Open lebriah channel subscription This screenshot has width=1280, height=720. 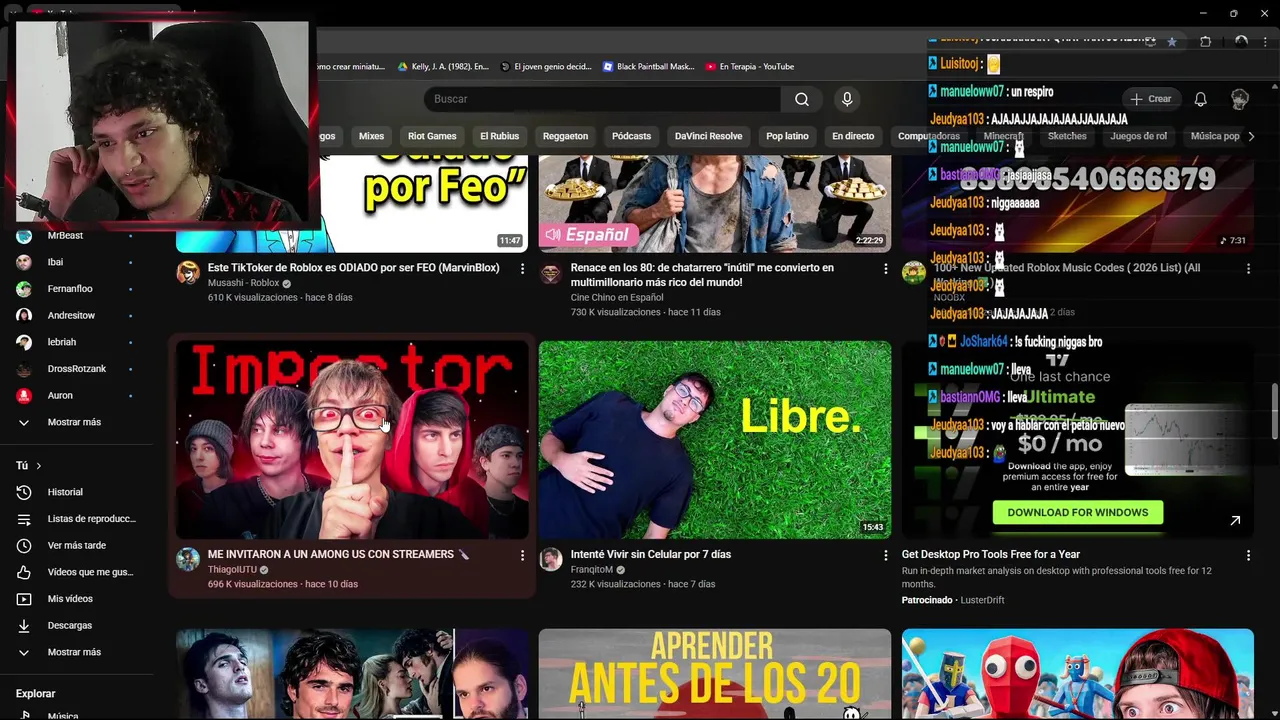click(x=62, y=342)
